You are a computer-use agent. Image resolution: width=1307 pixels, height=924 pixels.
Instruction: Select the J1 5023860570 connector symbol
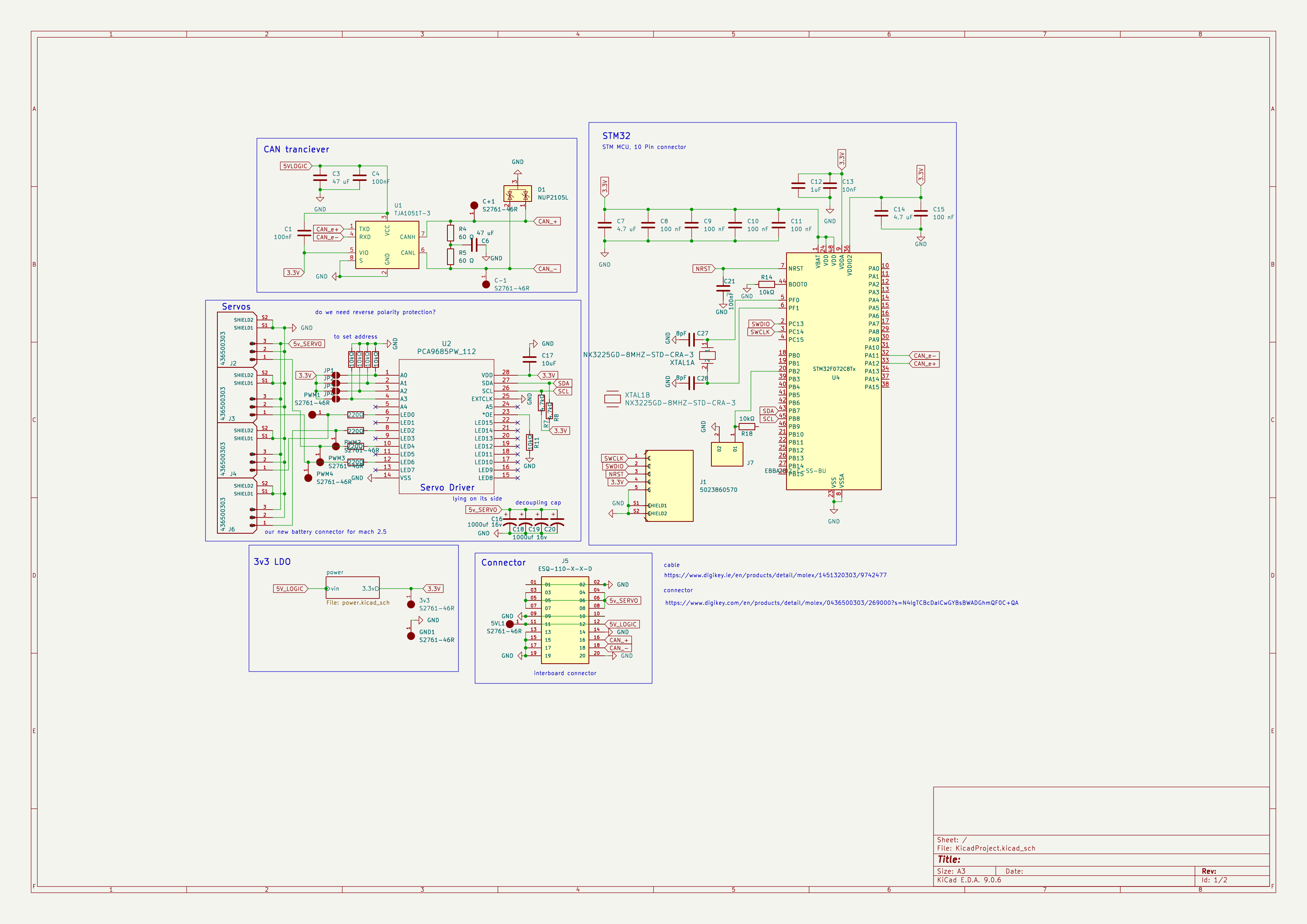pos(670,486)
